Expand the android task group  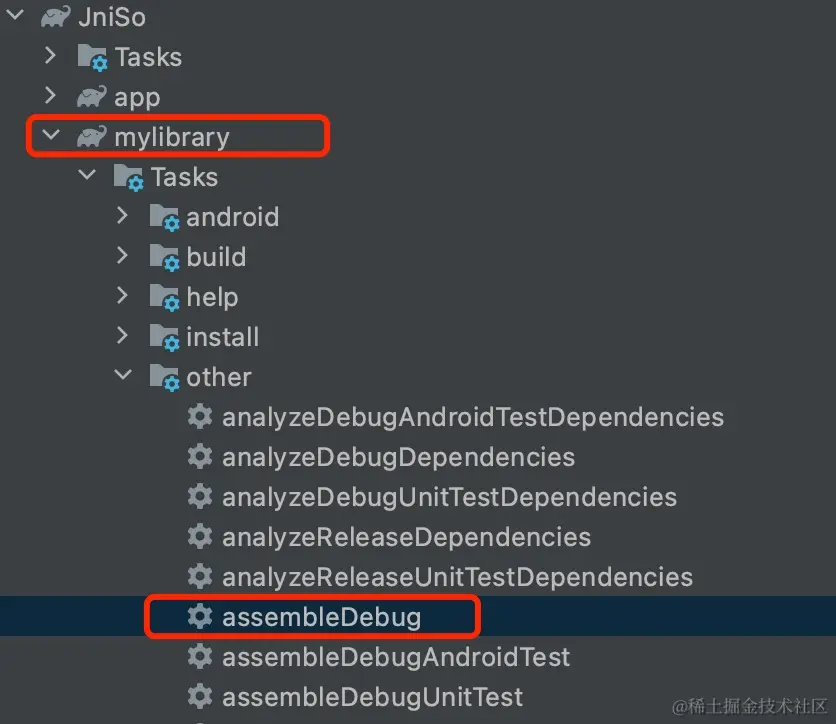123,216
